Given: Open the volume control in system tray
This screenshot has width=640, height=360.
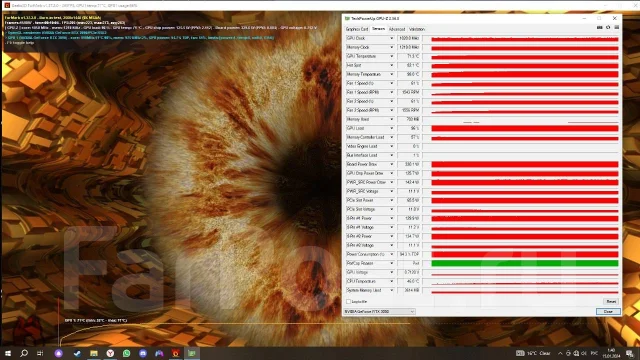Looking at the screenshot, I should coord(584,353).
